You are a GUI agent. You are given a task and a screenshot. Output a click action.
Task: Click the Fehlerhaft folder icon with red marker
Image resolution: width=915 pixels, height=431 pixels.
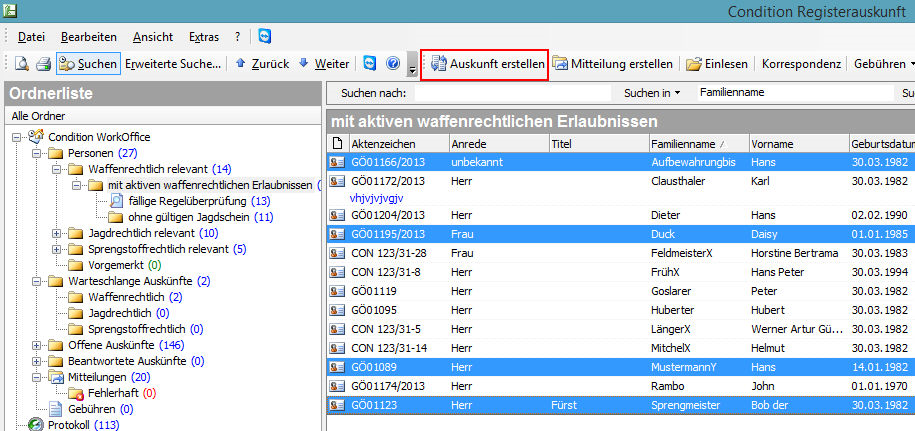point(76,393)
